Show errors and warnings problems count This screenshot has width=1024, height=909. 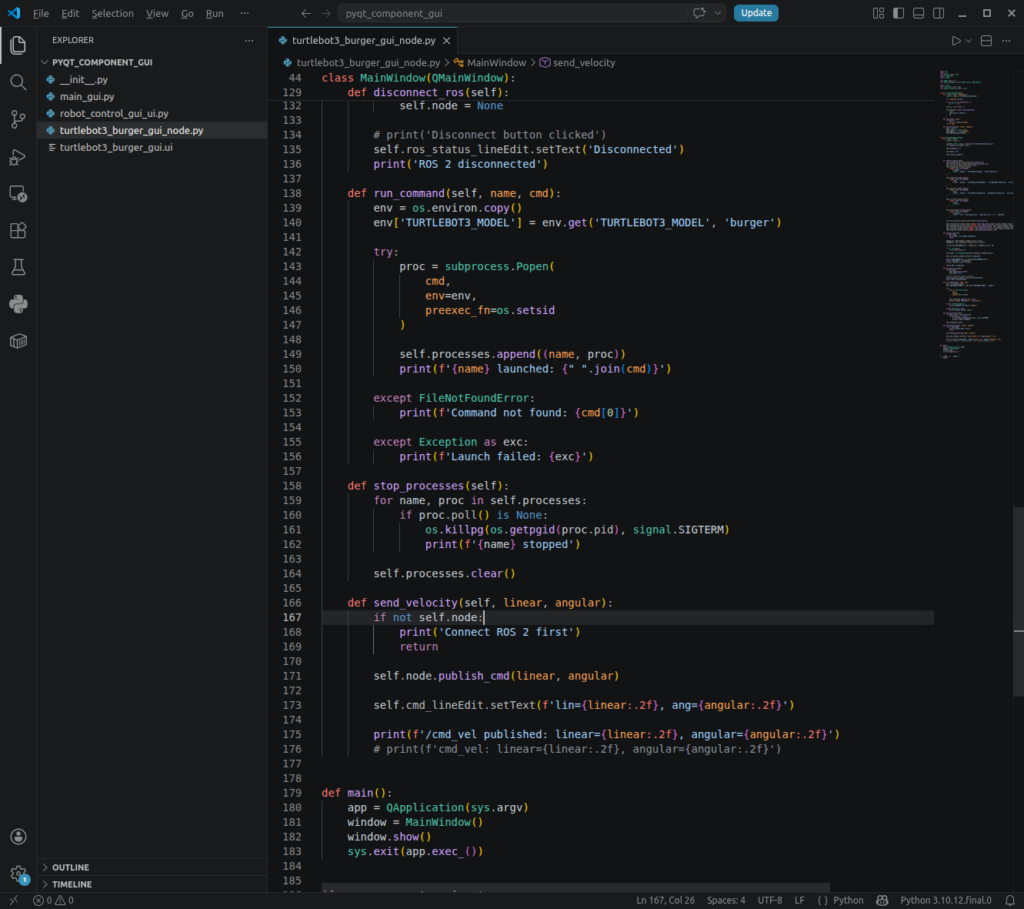coord(54,901)
